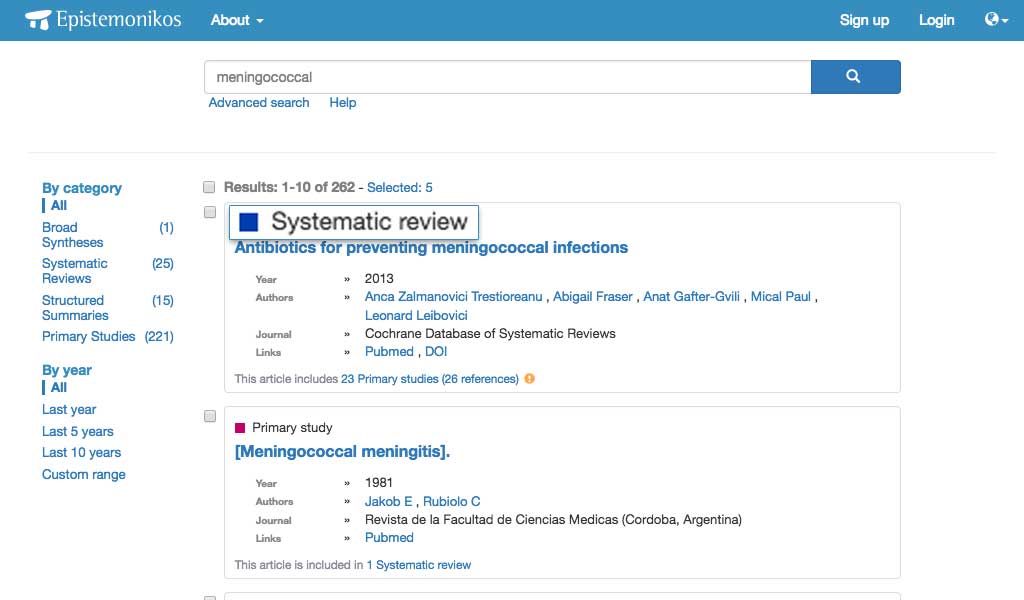
Task: Filter by Systematic Reviews category
Action: coord(74,271)
